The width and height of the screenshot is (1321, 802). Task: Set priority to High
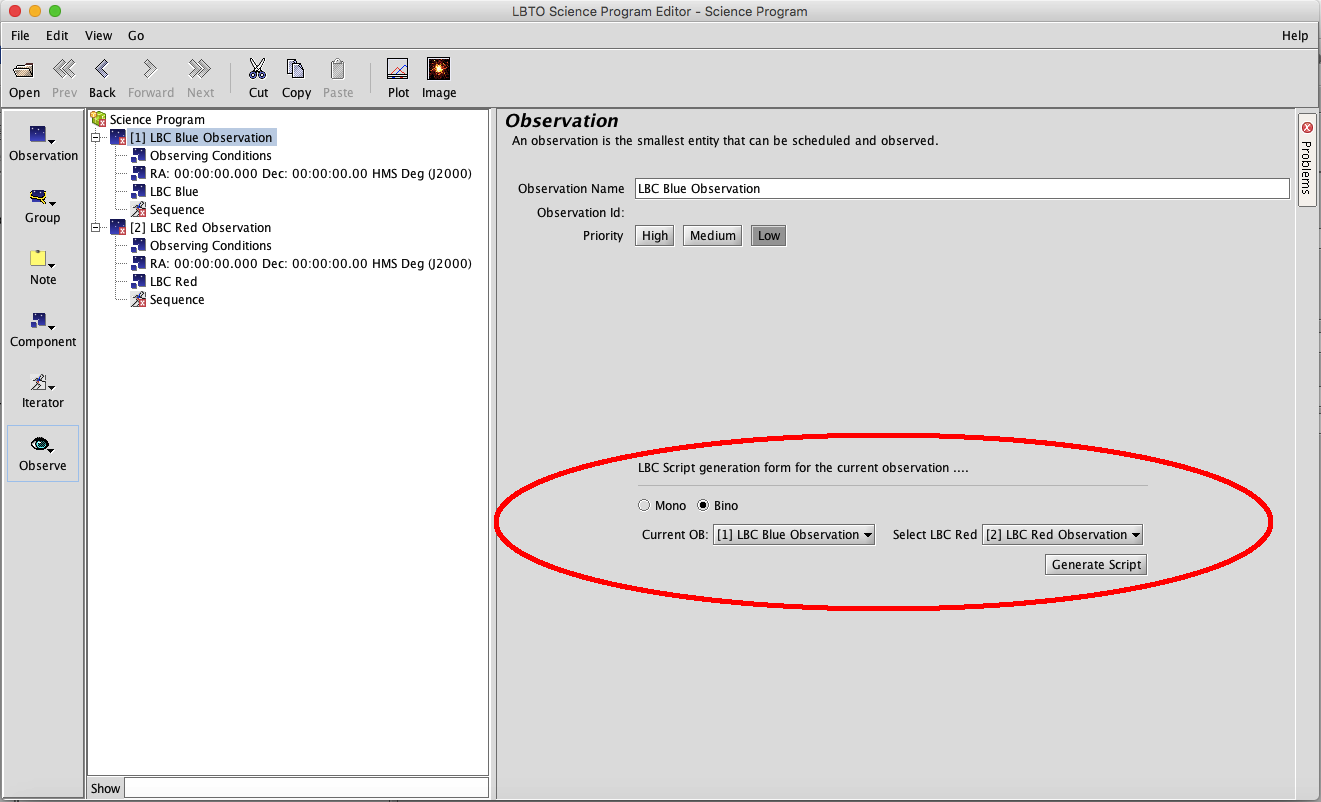click(655, 236)
